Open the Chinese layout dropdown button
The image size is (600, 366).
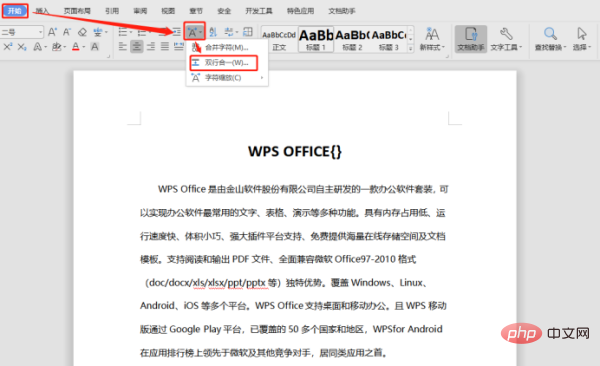(194, 31)
